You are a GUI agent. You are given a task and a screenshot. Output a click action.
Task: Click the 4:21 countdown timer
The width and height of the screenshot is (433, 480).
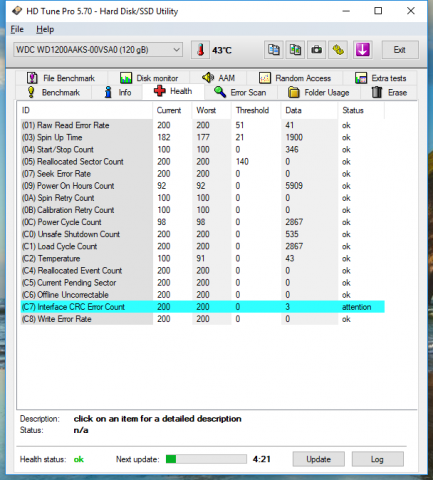(x=262, y=459)
